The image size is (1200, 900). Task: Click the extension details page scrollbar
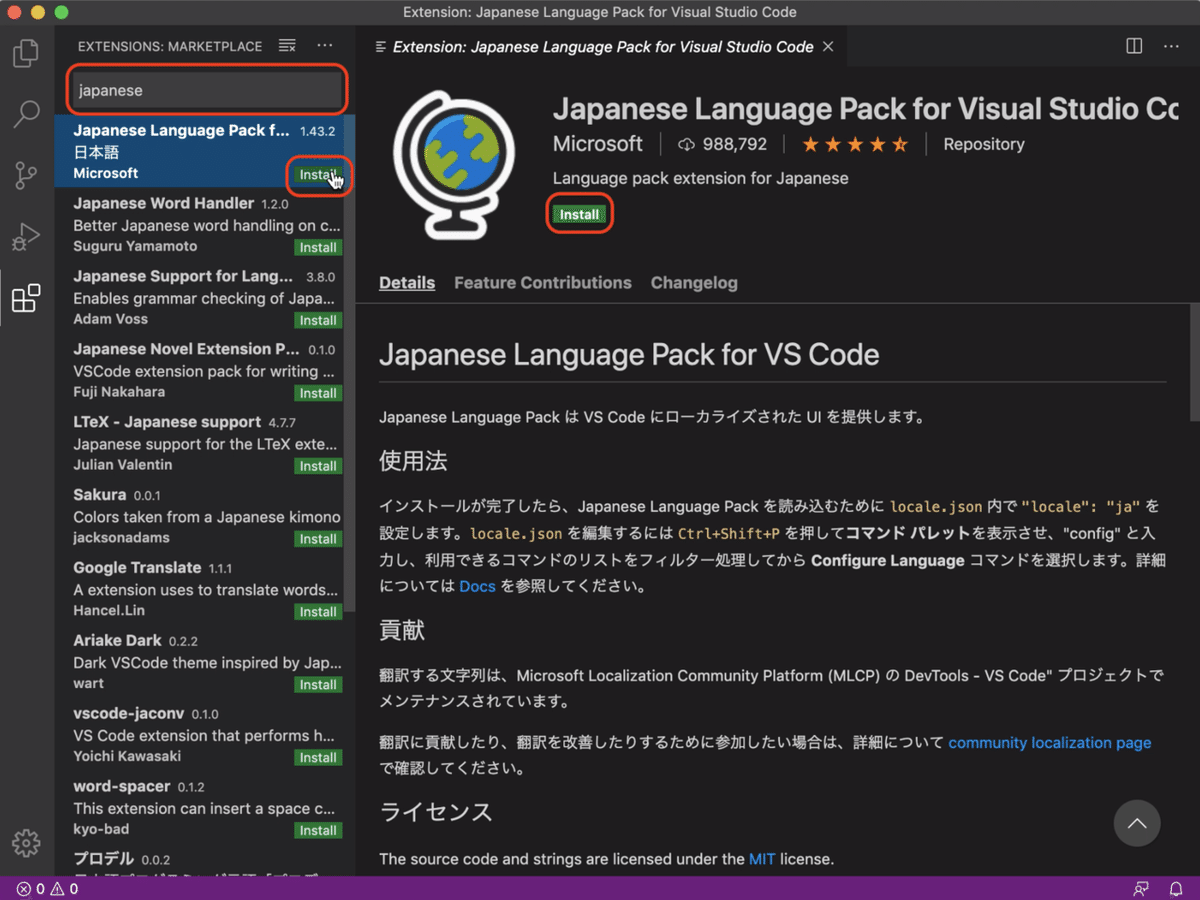pos(1194,362)
